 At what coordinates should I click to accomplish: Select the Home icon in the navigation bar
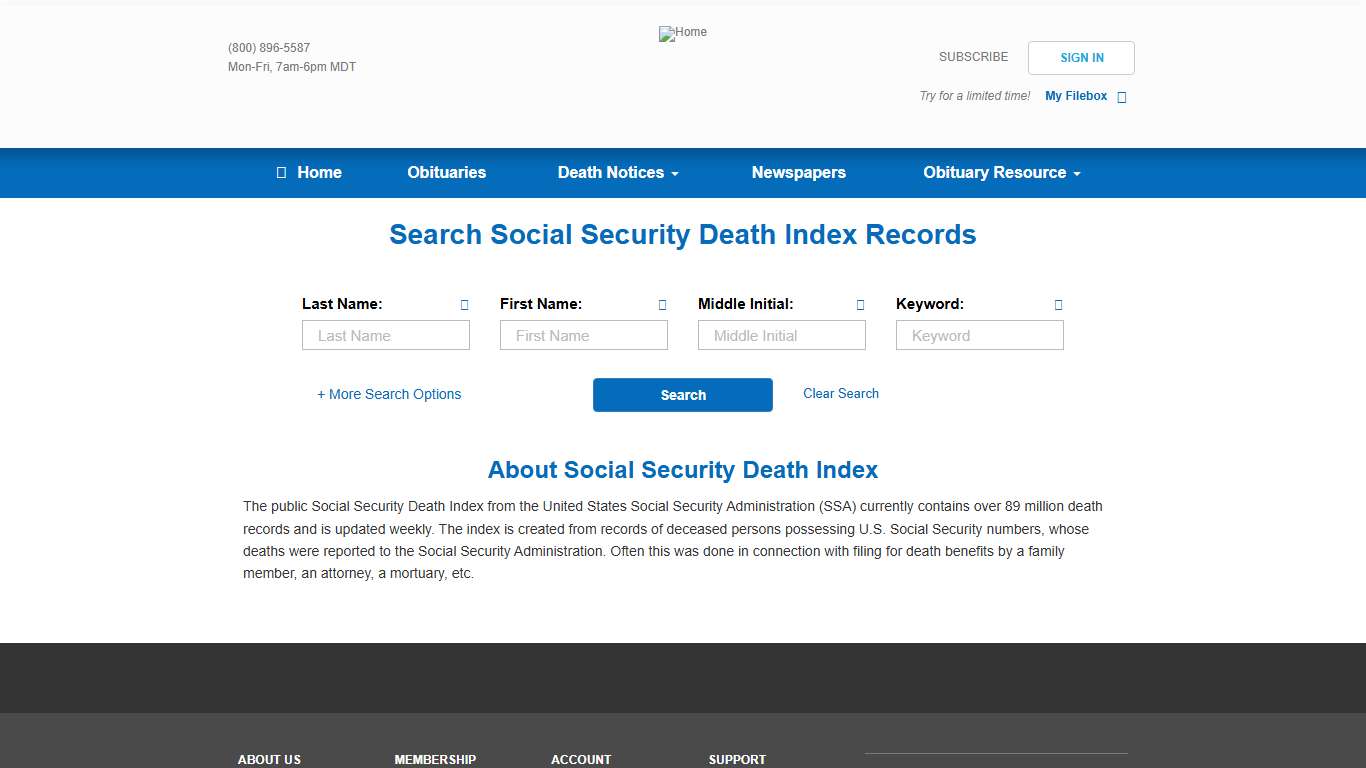(281, 172)
